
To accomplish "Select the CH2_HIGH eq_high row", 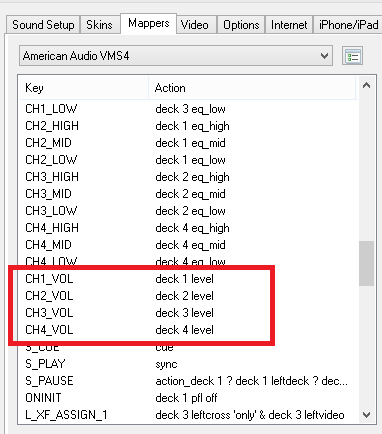I will (188, 126).
